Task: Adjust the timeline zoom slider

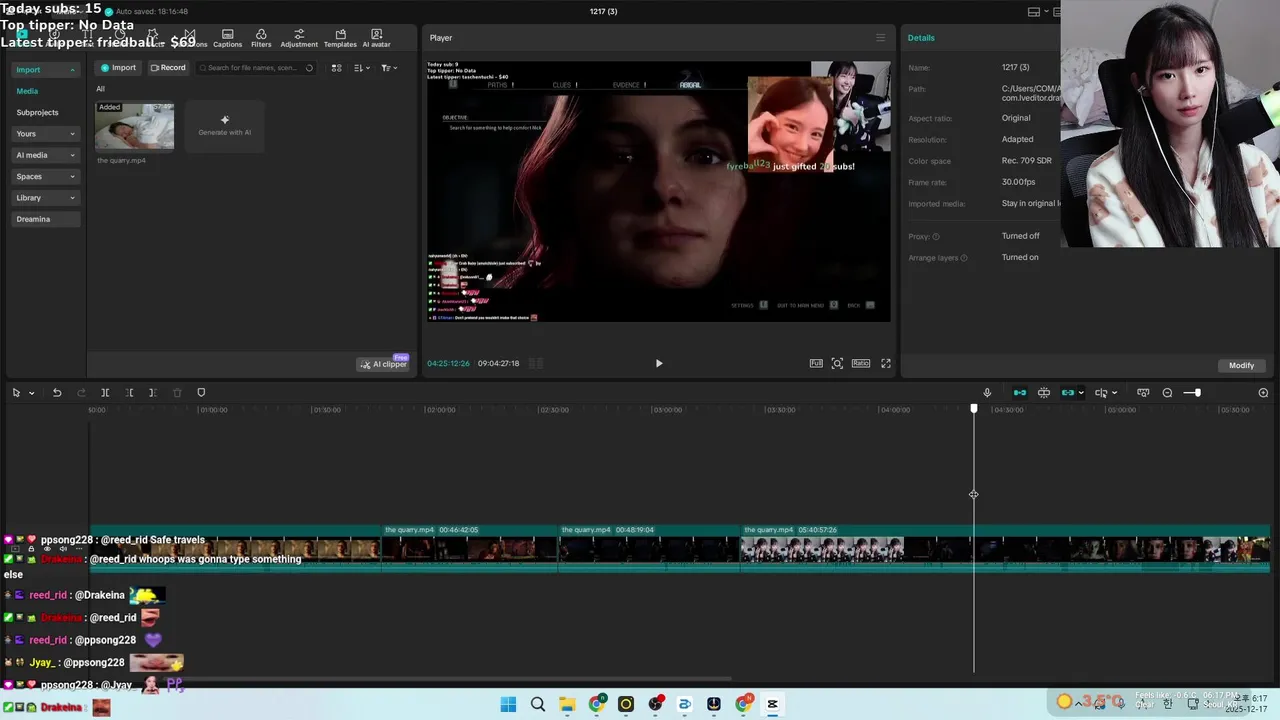Action: [x=1192, y=393]
